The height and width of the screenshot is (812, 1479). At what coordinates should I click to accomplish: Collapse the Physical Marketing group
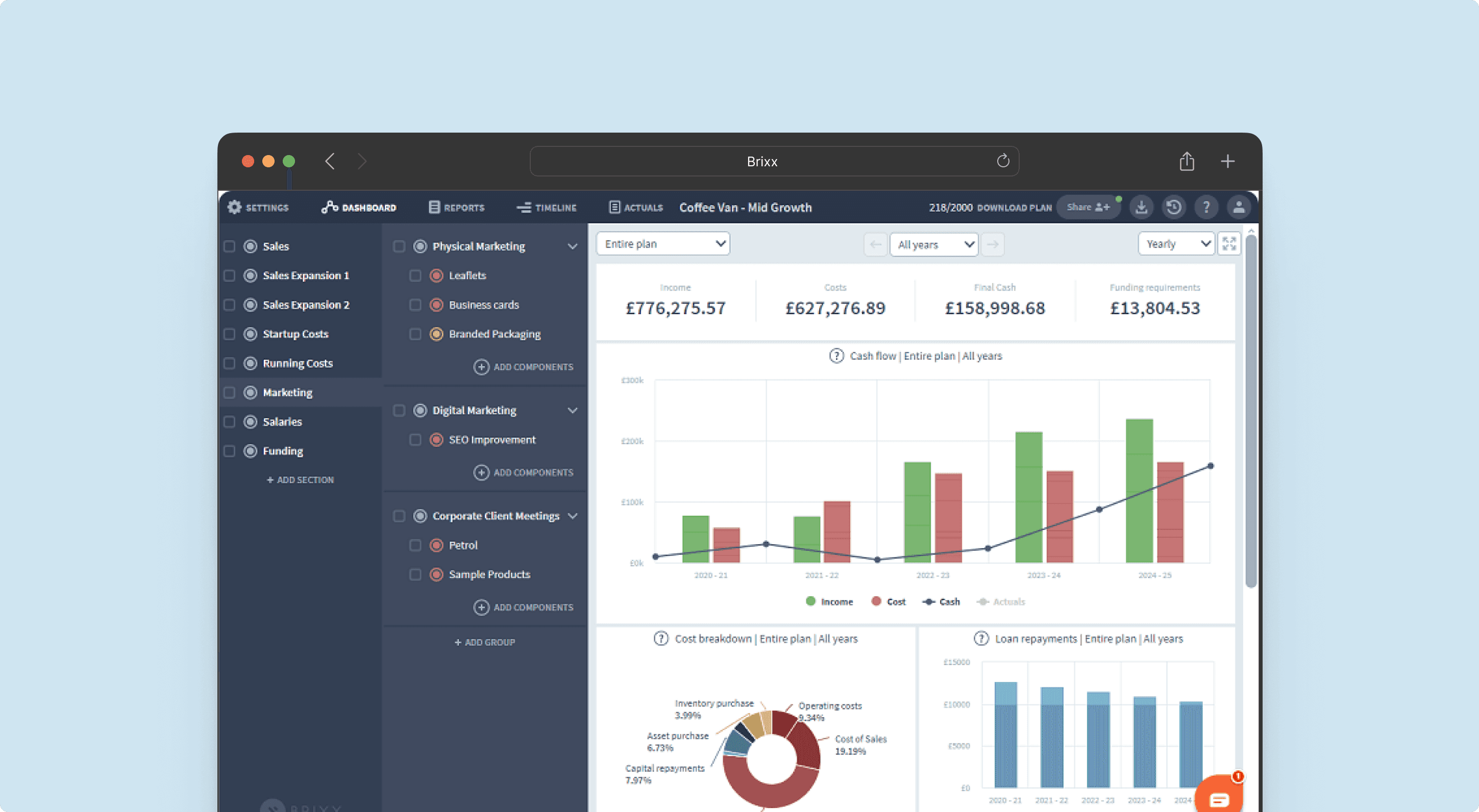point(573,246)
